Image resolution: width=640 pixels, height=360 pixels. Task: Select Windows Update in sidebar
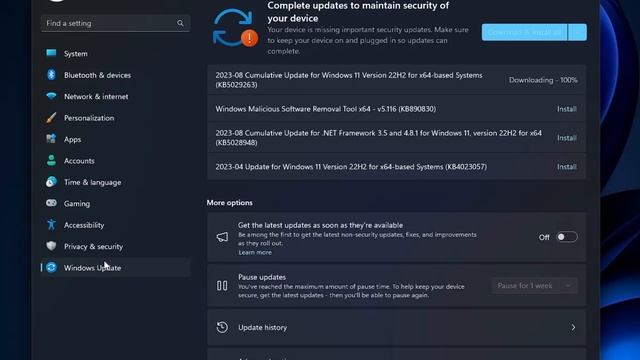pos(116,268)
